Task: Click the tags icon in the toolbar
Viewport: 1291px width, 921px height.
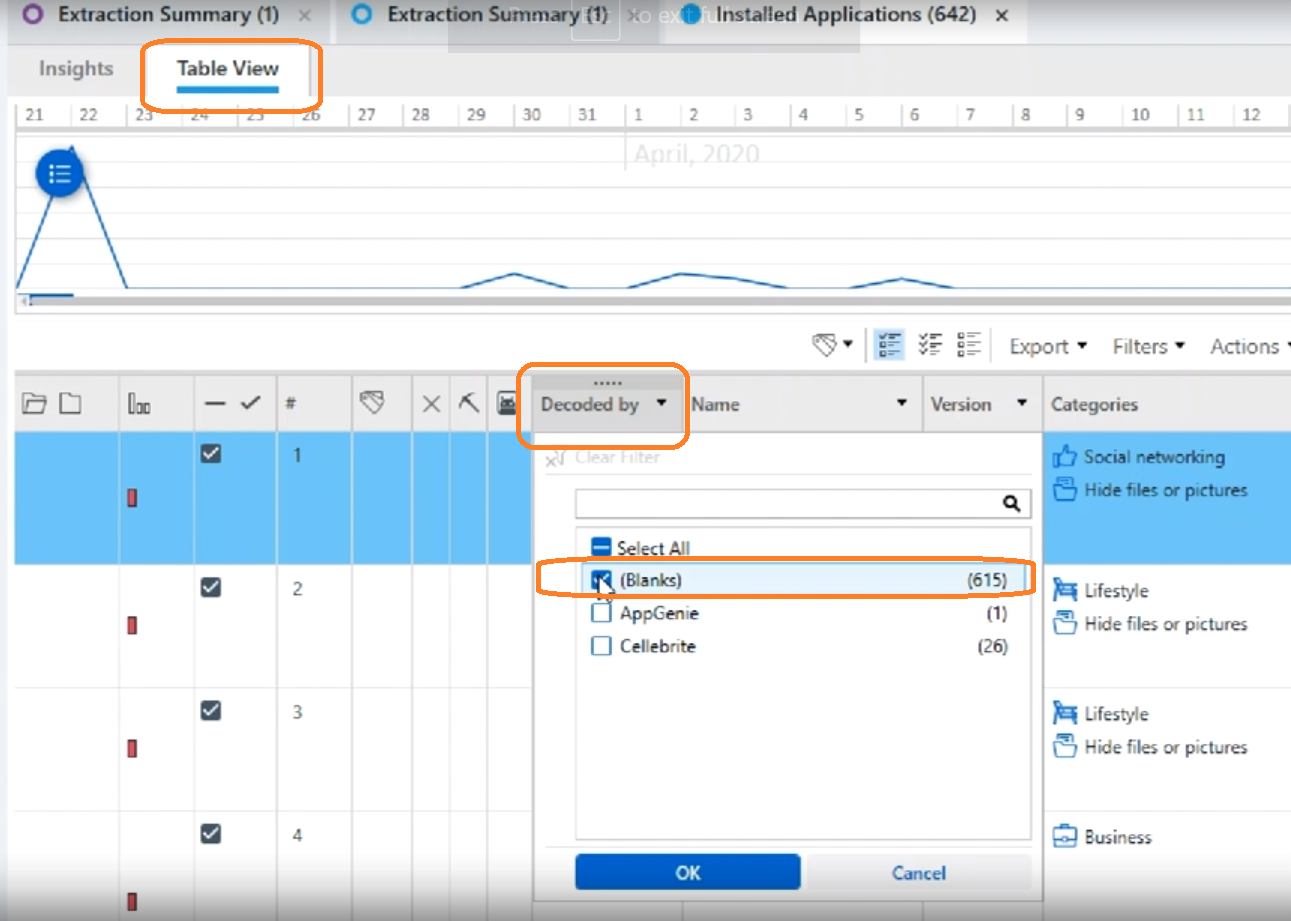Action: coord(825,344)
